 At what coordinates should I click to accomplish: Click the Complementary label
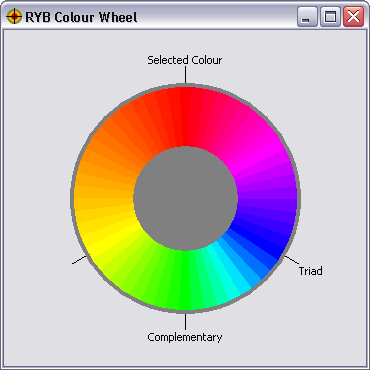coord(185,337)
